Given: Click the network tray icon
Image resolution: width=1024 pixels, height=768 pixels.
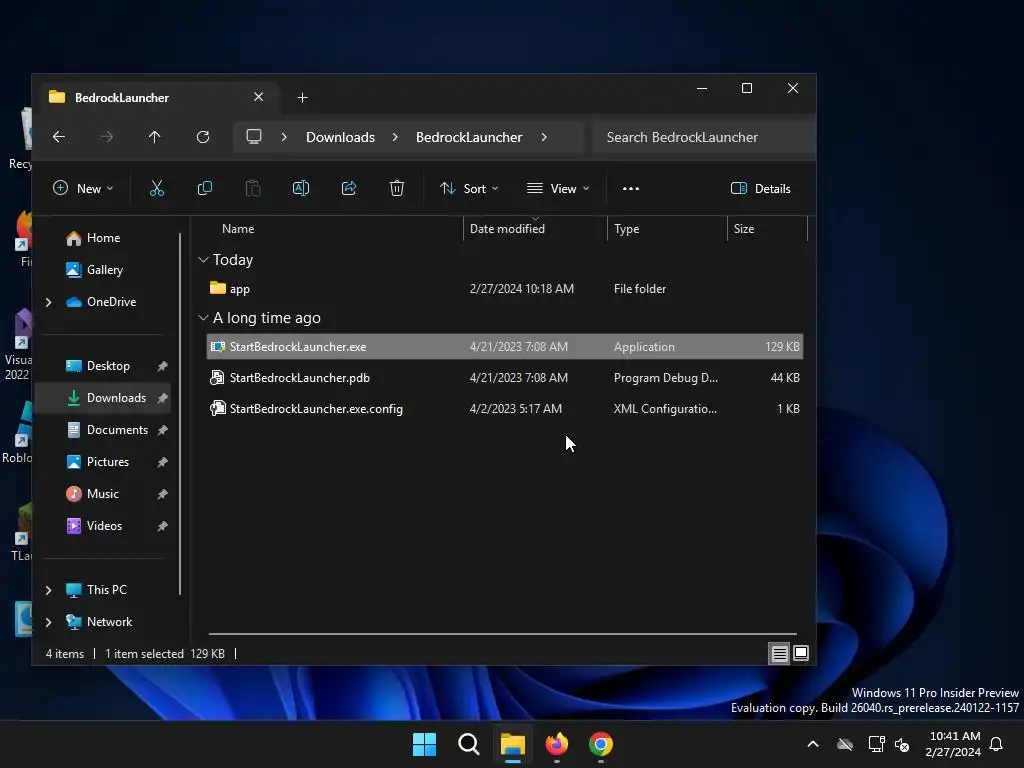Looking at the screenshot, I should [876, 744].
